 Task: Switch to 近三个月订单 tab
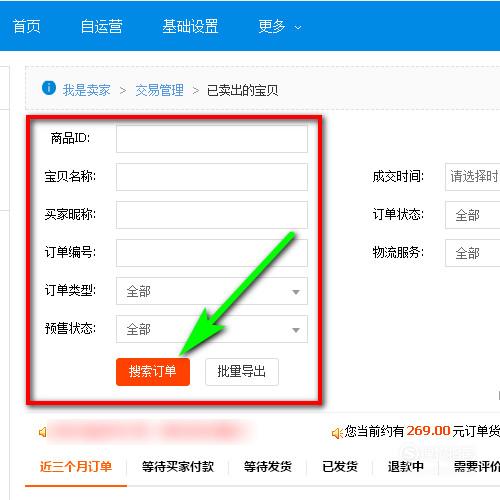76,466
